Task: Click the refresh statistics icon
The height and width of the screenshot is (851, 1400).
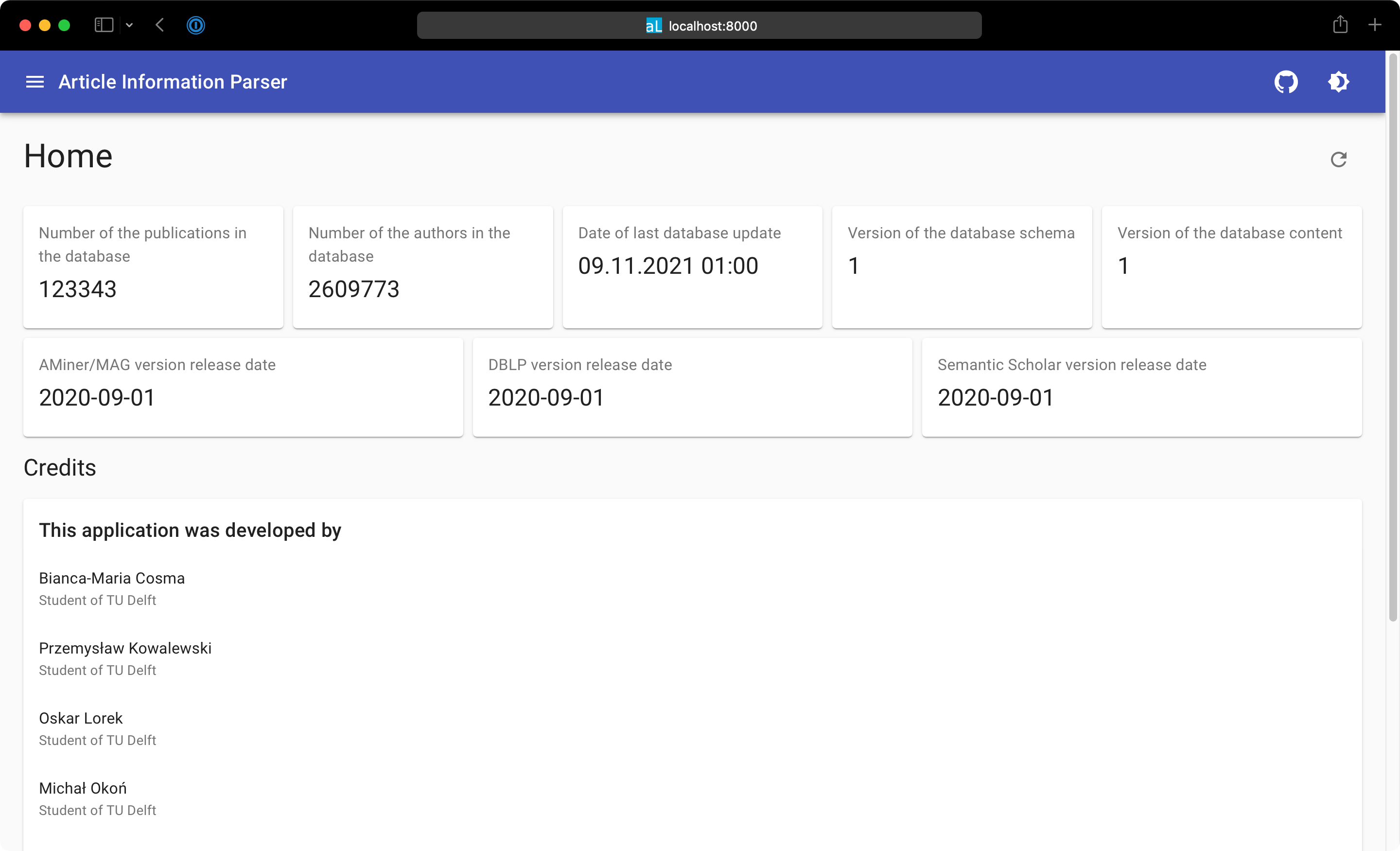Action: [1338, 159]
